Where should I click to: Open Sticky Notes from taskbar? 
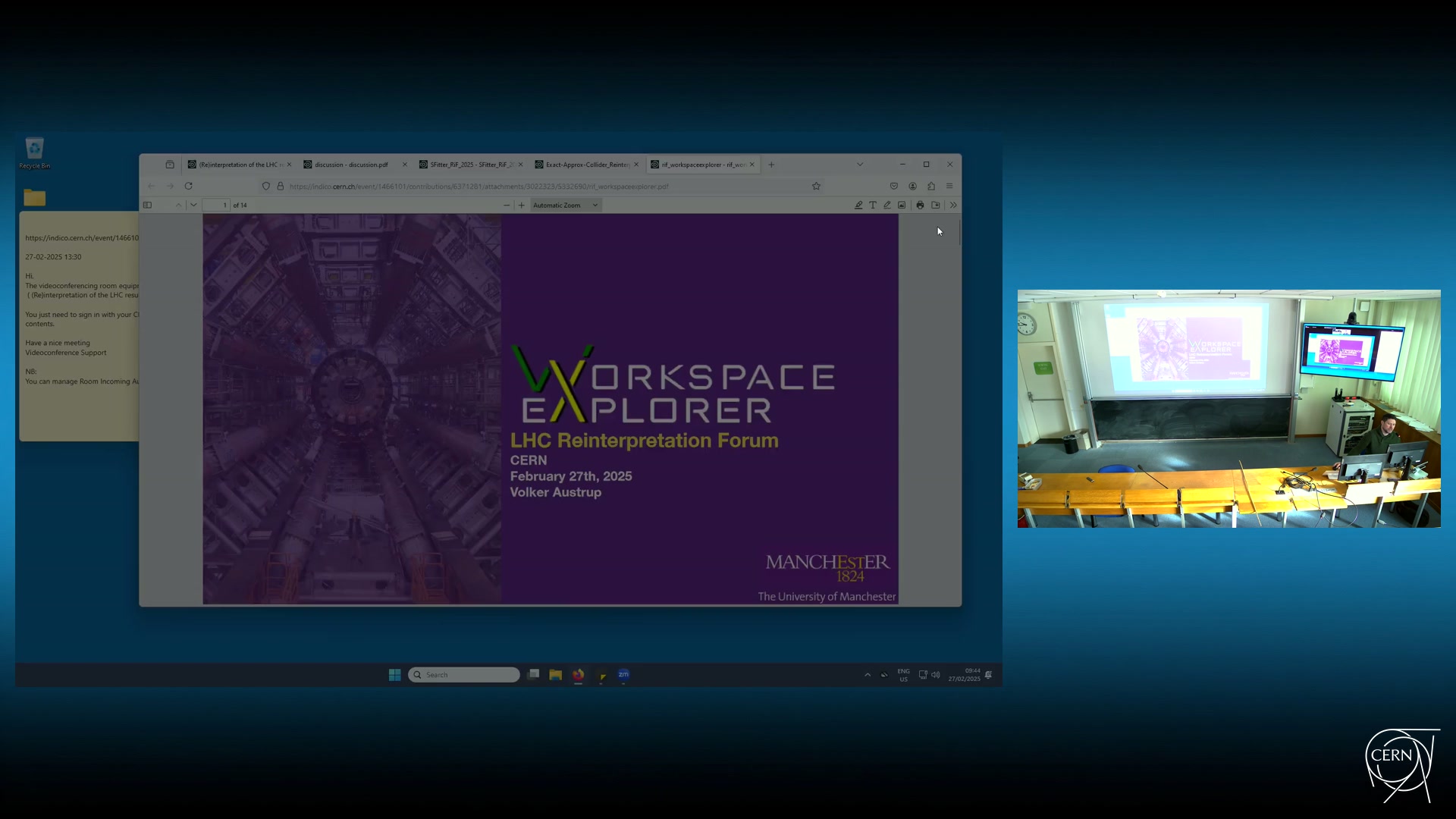pyautogui.click(x=601, y=675)
